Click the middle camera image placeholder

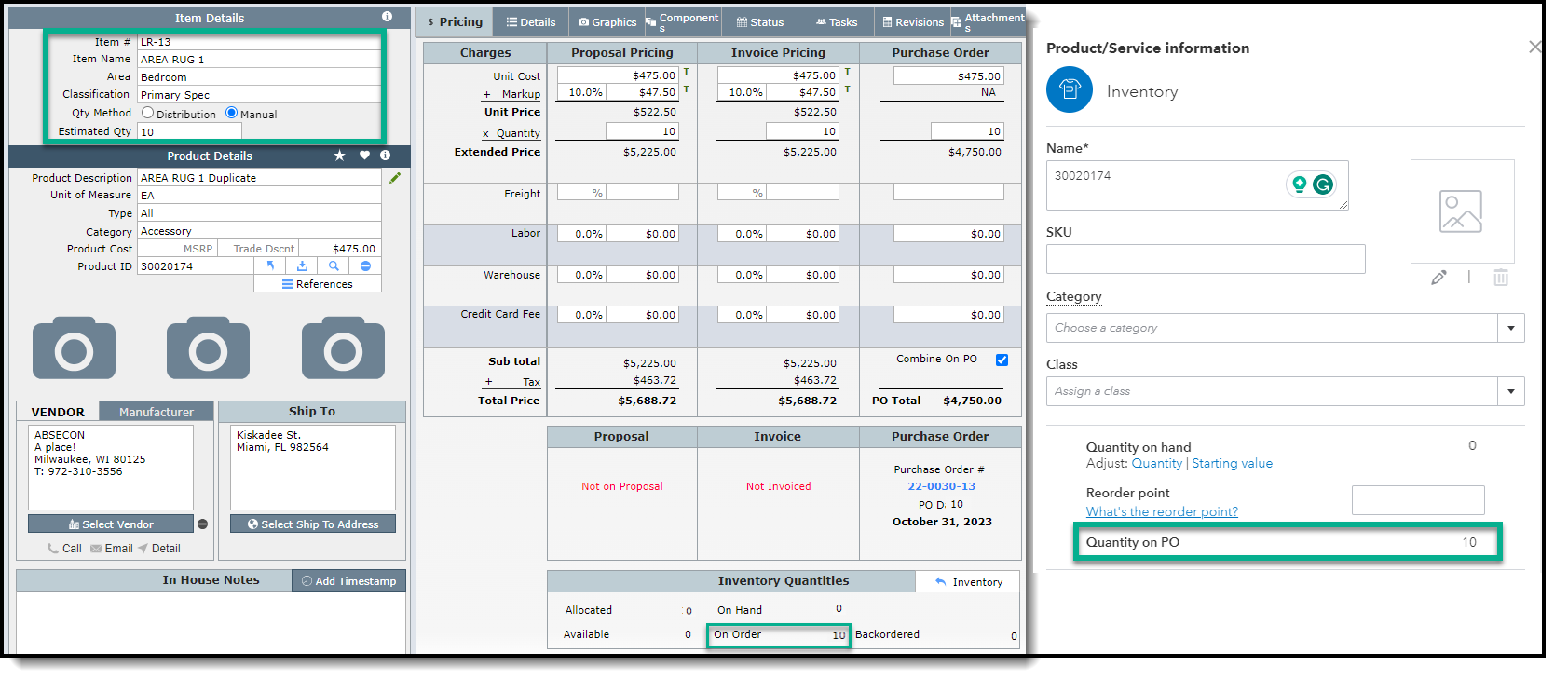click(x=208, y=348)
